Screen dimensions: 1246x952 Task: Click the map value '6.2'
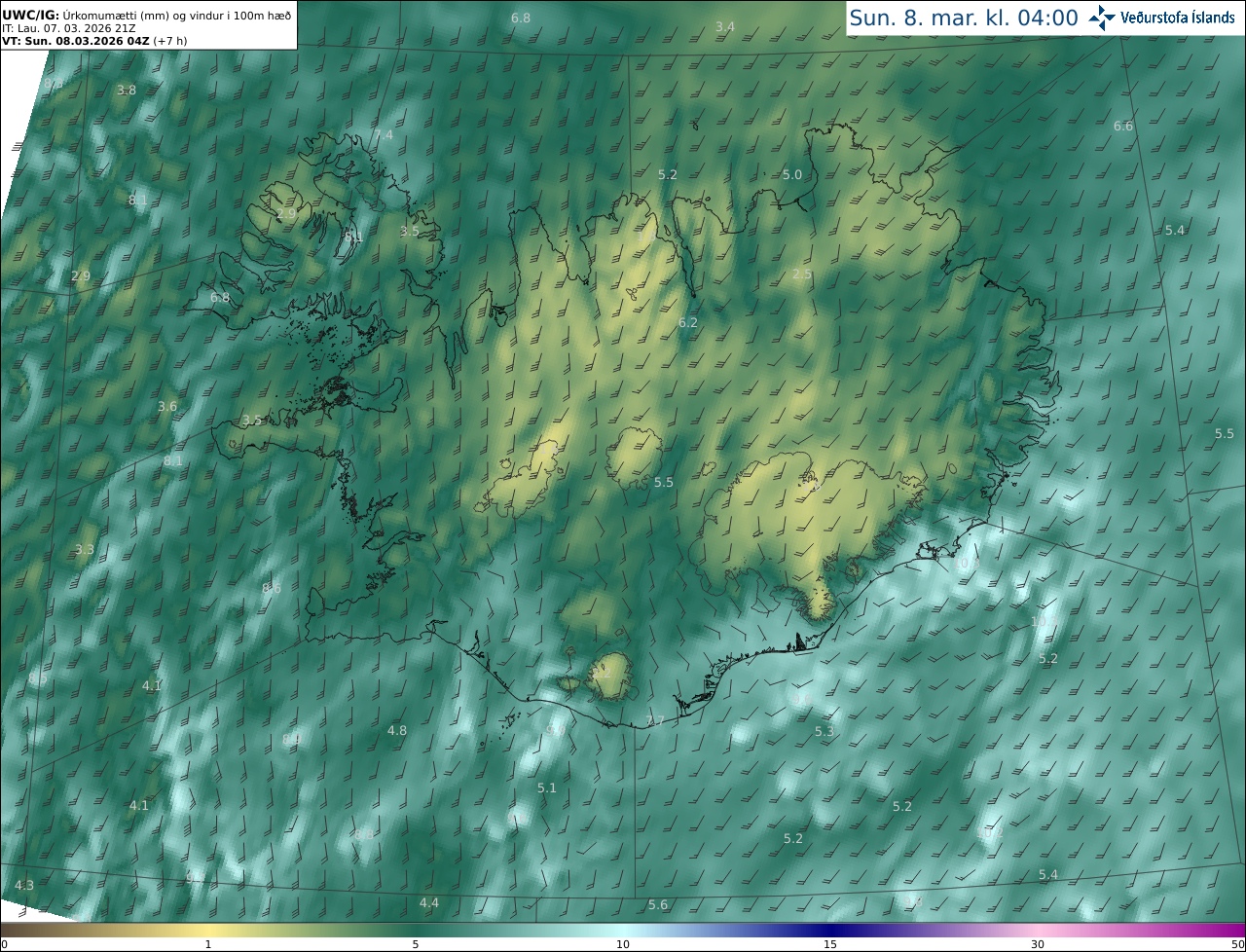[x=688, y=322]
